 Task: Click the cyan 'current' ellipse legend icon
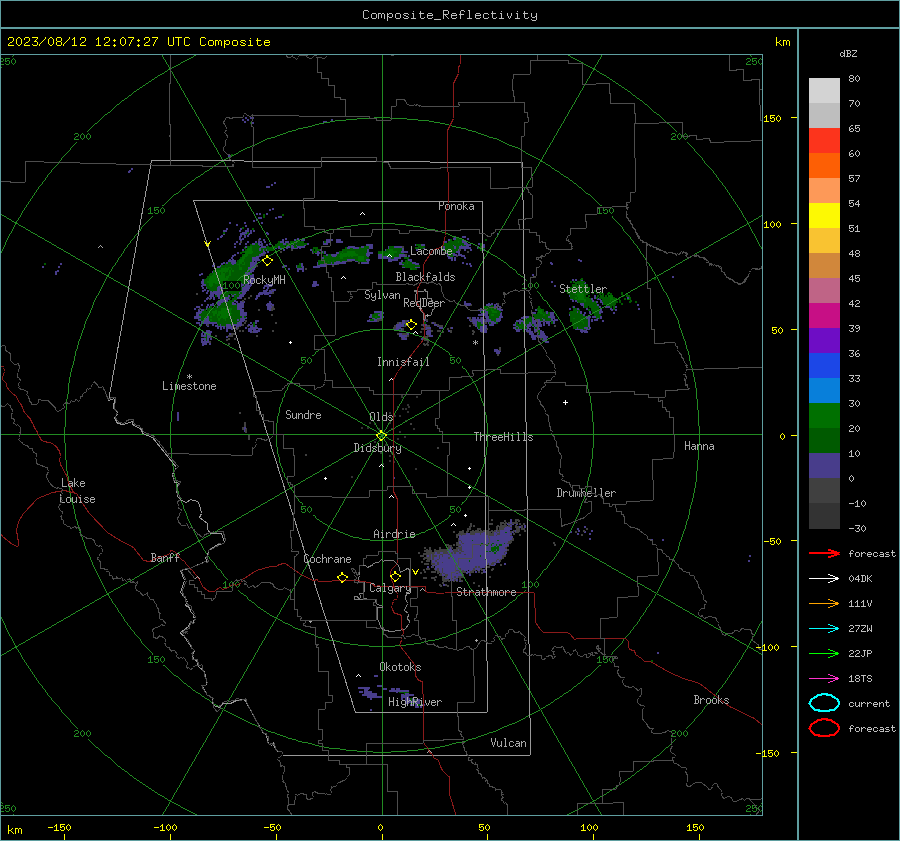[824, 703]
